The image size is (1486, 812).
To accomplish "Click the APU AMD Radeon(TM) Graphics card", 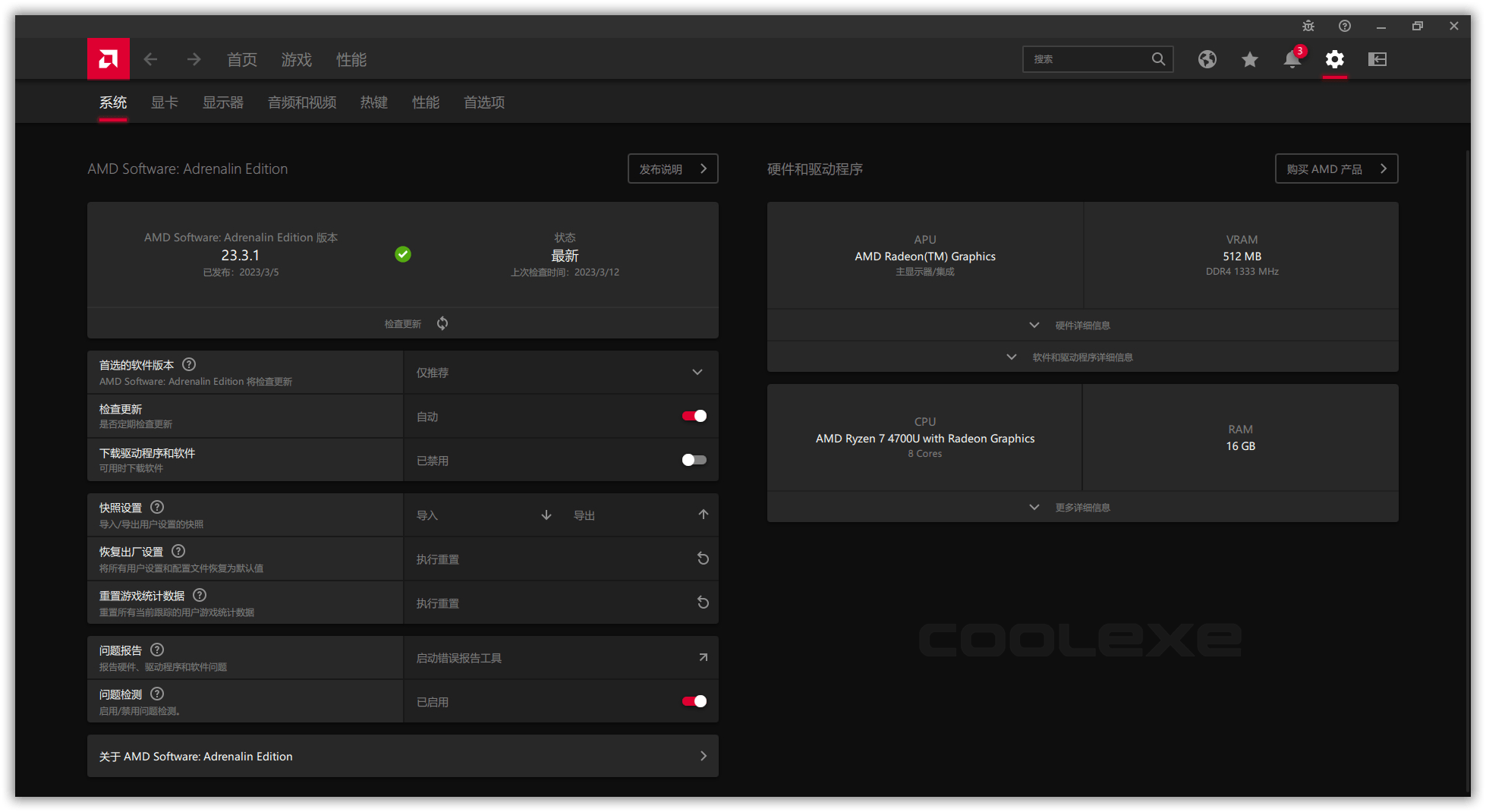I will click(x=925, y=256).
